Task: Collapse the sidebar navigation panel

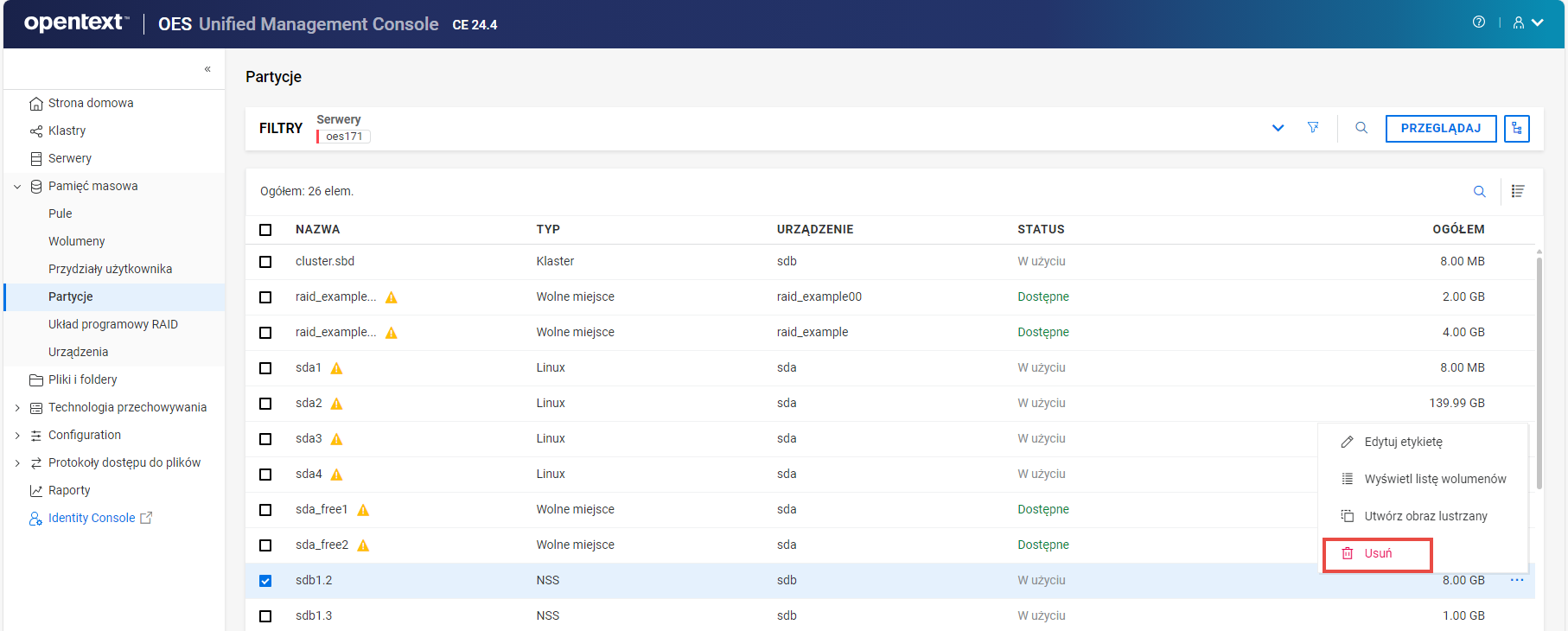Action: pos(207,69)
